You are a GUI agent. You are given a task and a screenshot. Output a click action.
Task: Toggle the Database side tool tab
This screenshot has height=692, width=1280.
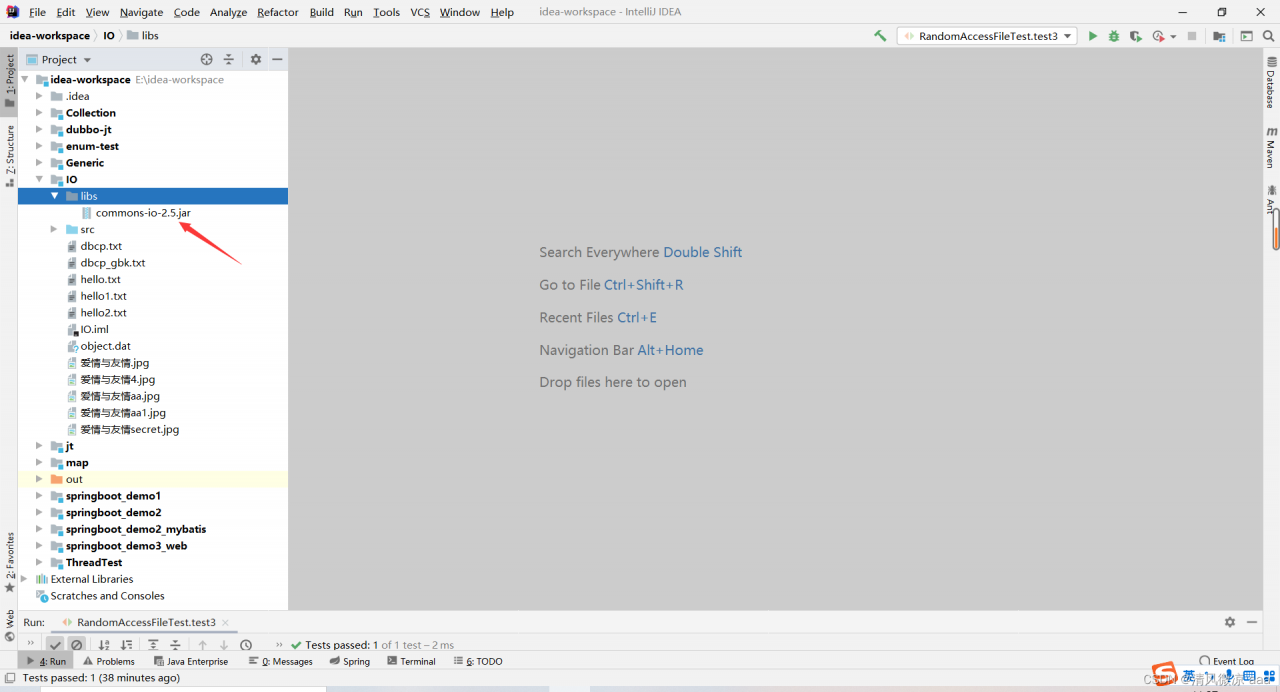1271,82
